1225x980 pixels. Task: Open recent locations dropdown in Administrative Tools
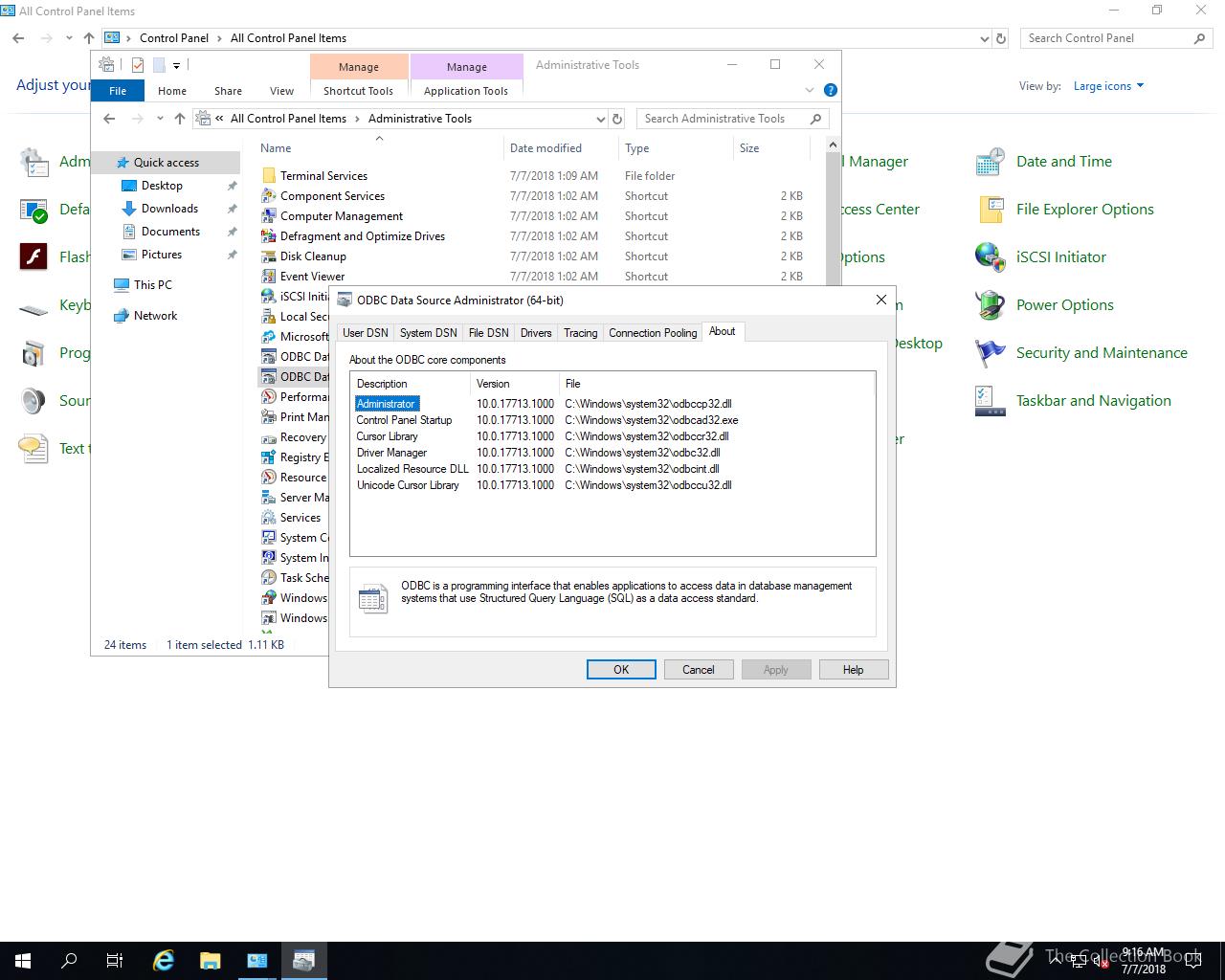pos(160,119)
